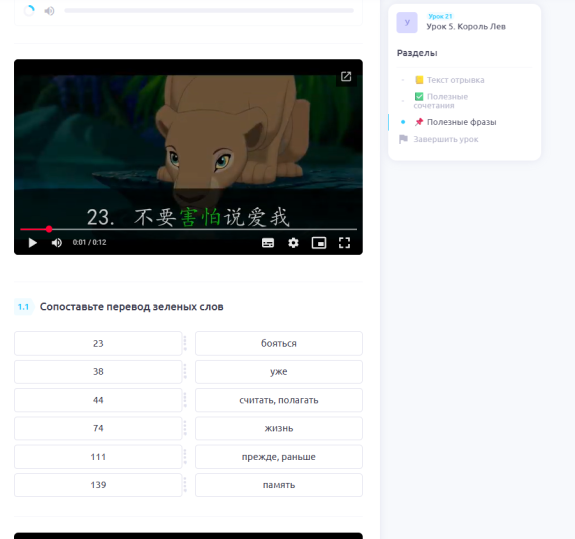Select number card 23
This screenshot has width=575, height=539.
point(98,344)
